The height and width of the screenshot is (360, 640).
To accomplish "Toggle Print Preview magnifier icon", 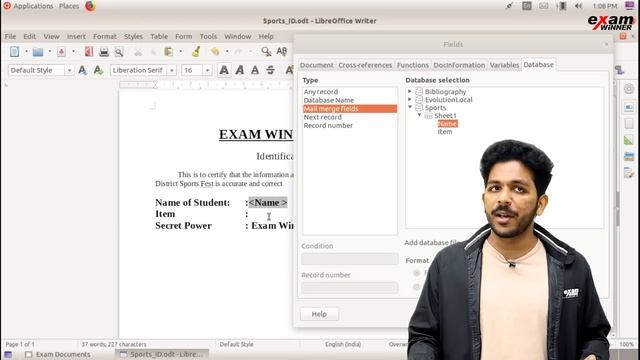I will (x=119, y=52).
